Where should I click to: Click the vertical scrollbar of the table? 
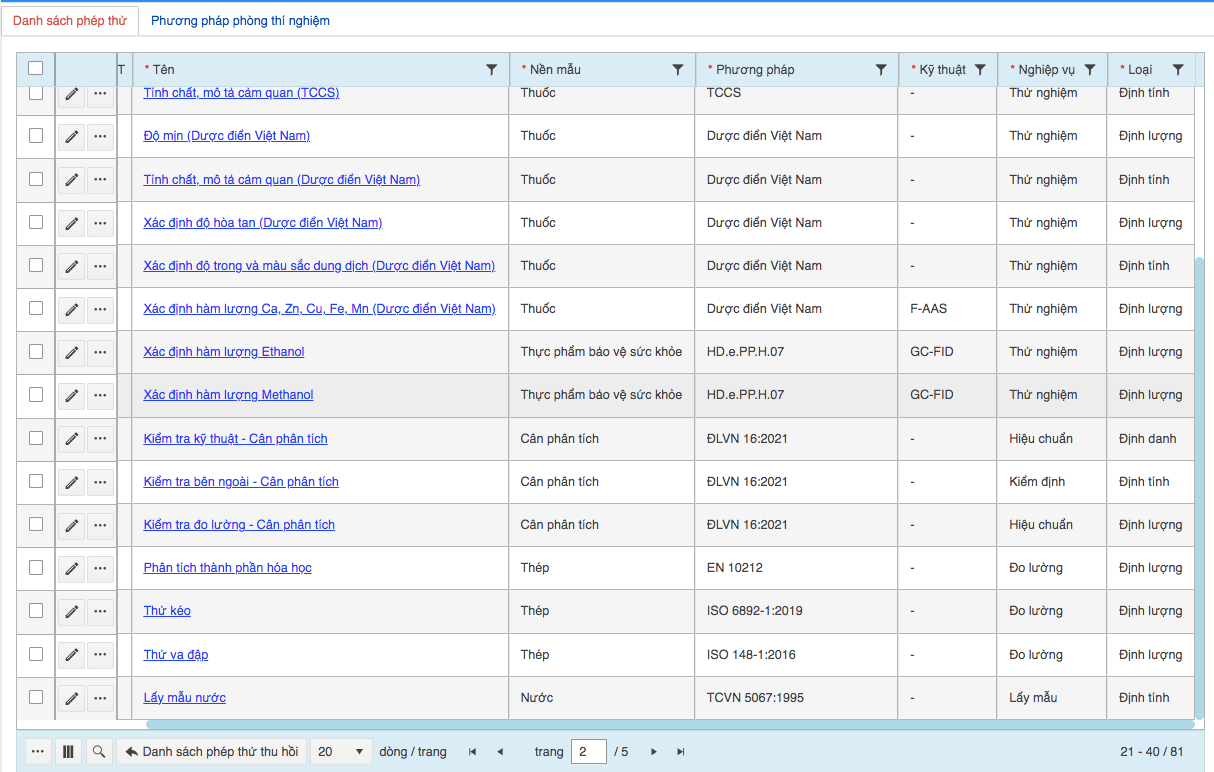pos(1199,488)
